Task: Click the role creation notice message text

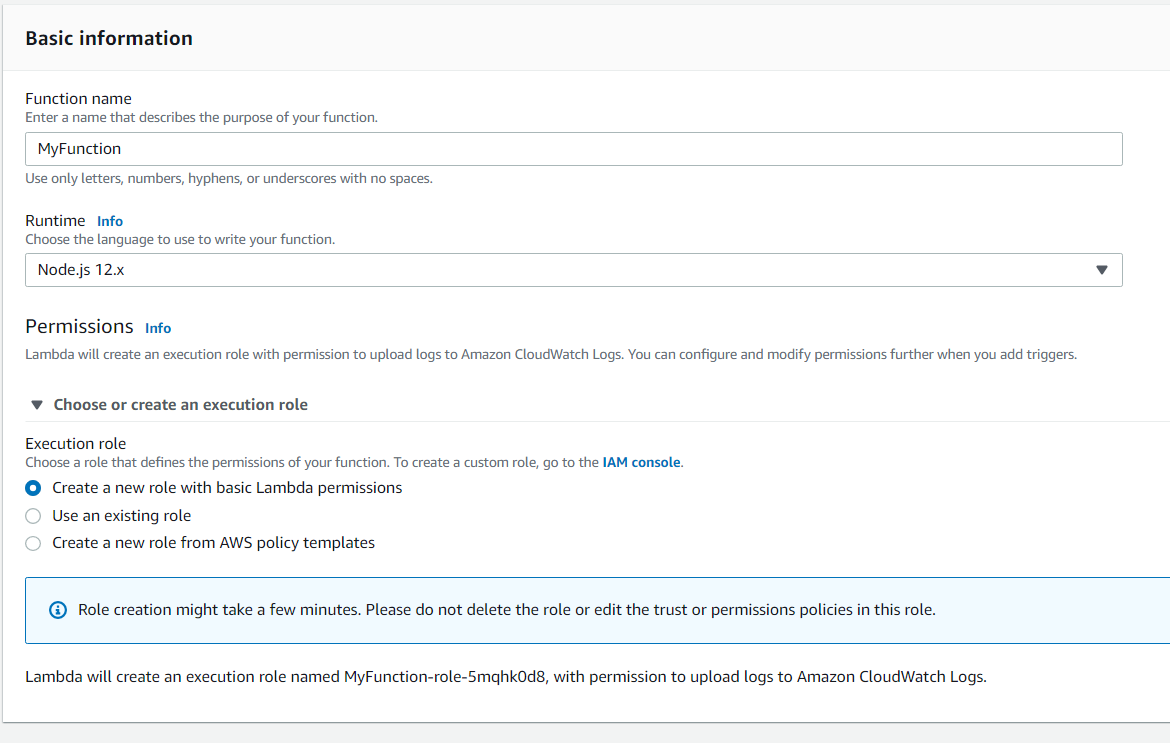Action: pos(506,610)
